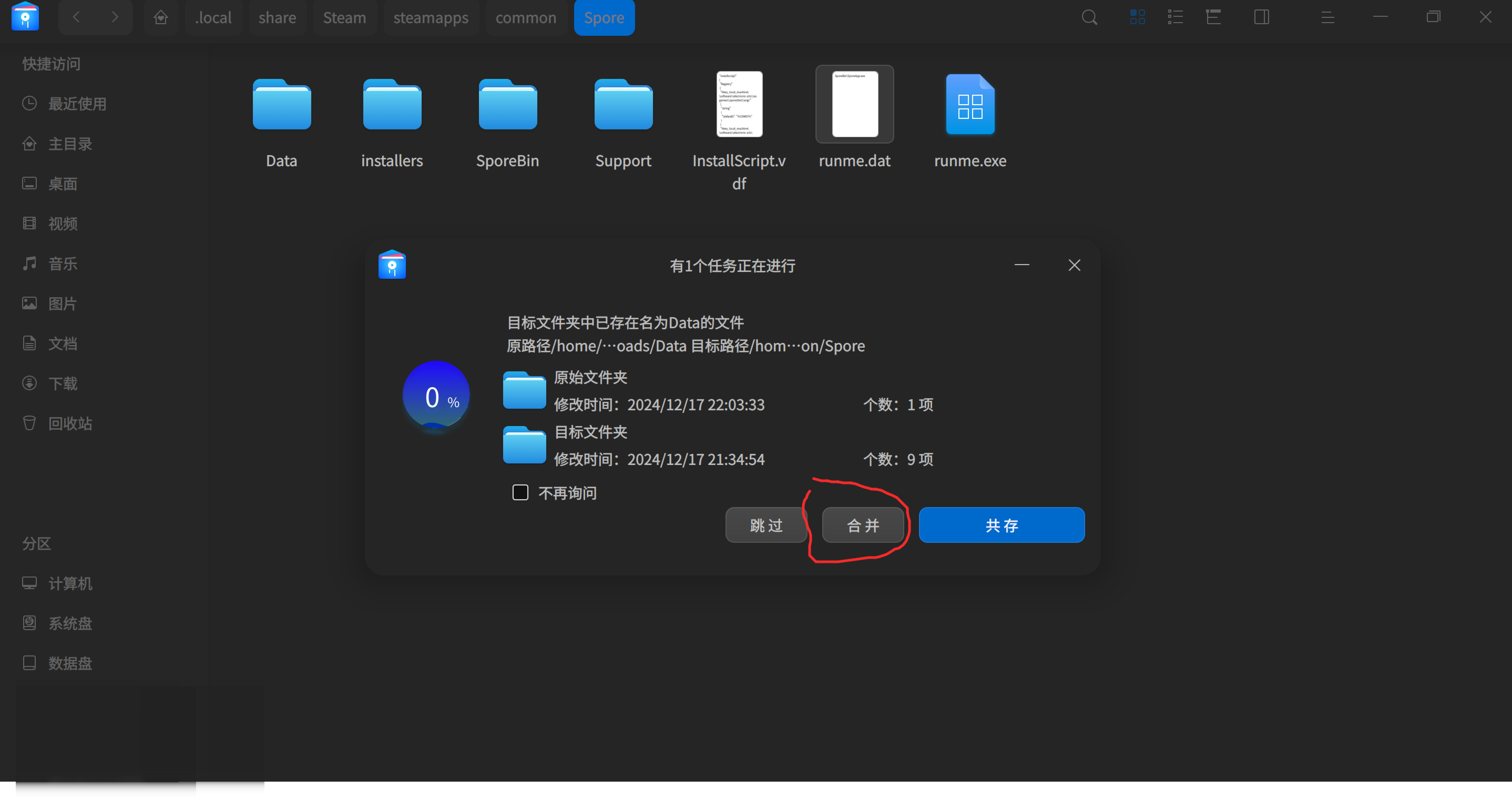
Task: Click the 跳过 button
Action: click(766, 525)
